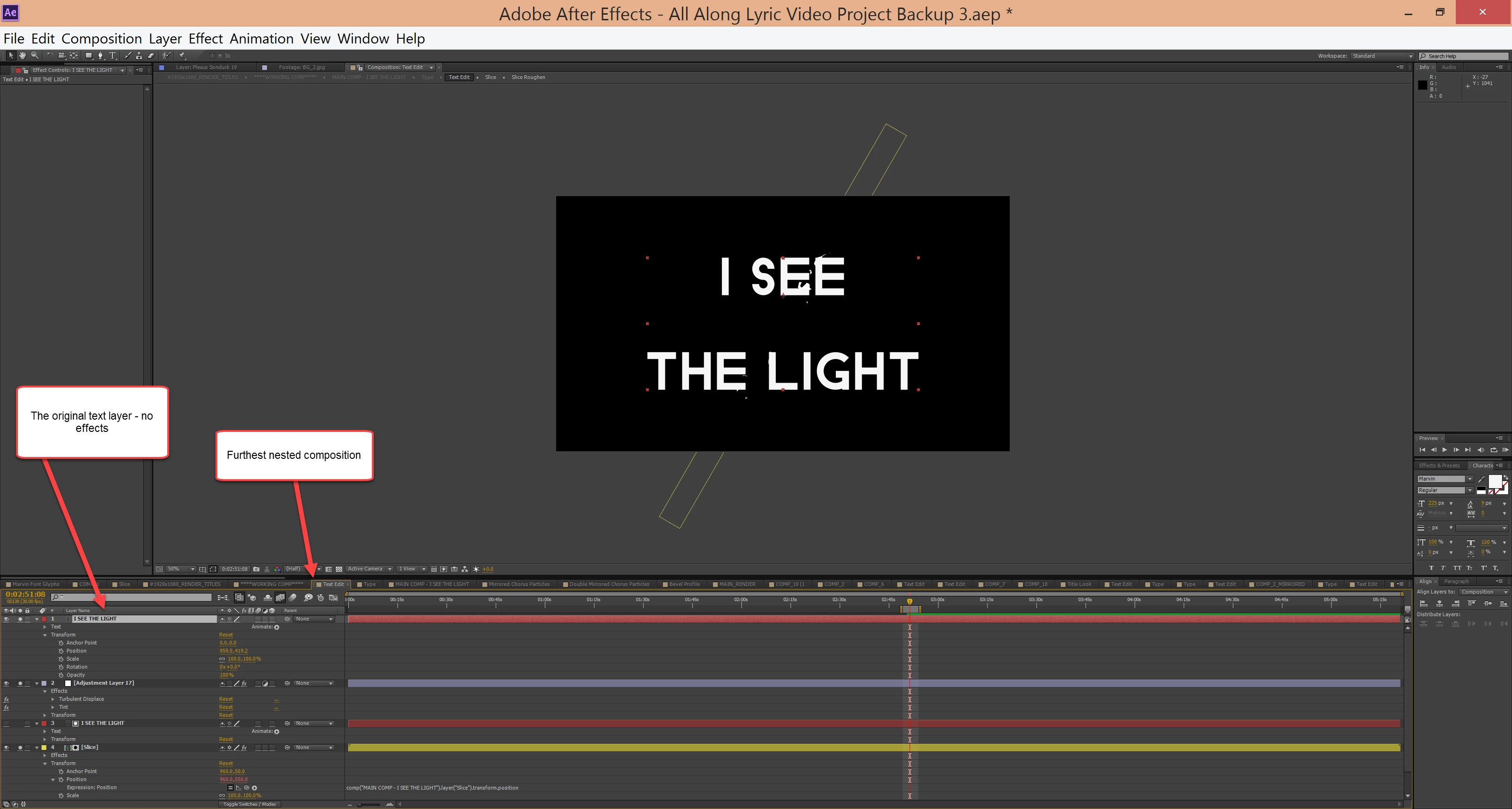Click Toggle Switches / Modes button

pos(249,804)
